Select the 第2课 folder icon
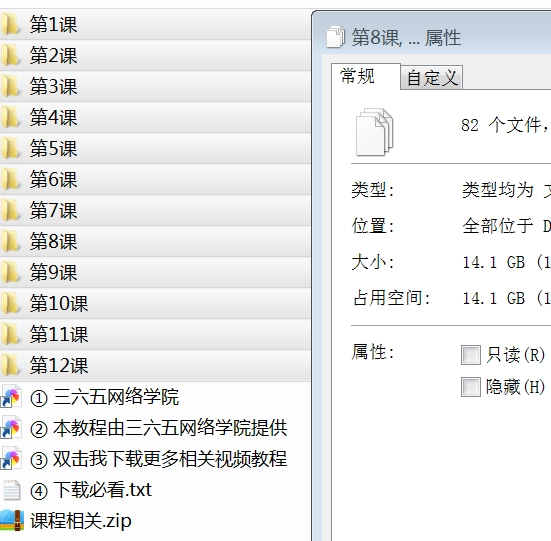 coord(10,56)
